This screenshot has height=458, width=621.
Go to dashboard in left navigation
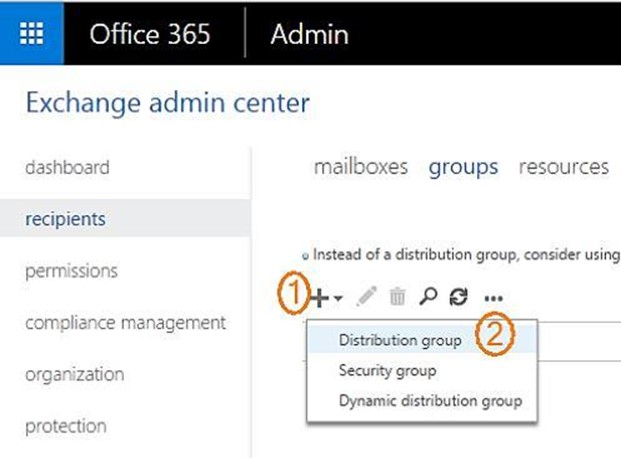tap(67, 167)
